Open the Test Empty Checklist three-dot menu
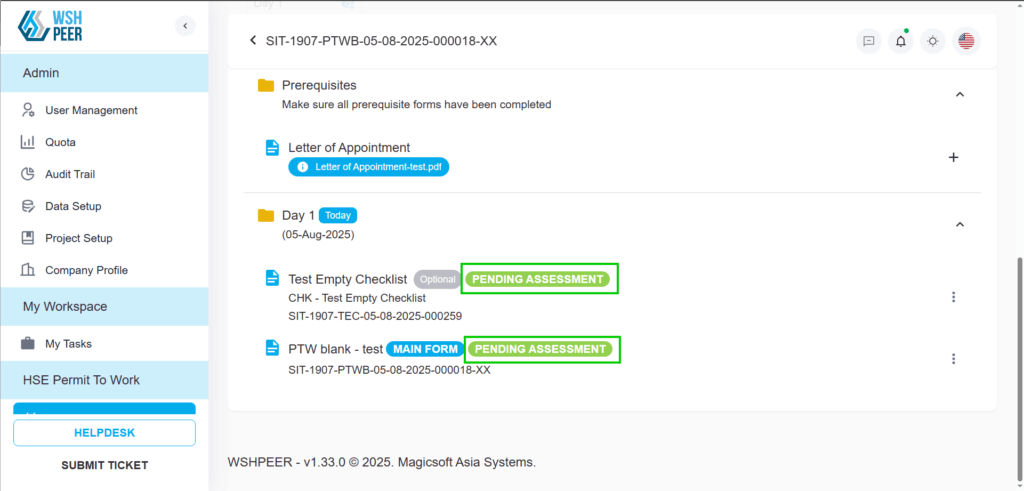This screenshot has height=491, width=1024. tap(953, 297)
